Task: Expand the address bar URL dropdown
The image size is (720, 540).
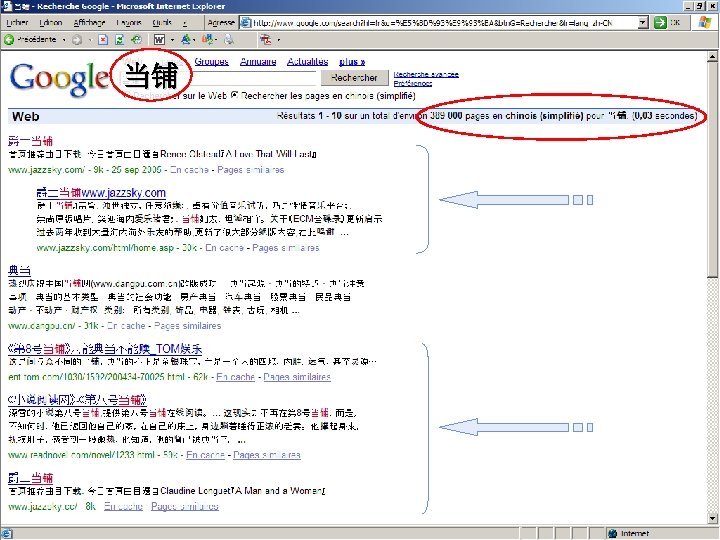Action: pyautogui.click(x=643, y=22)
